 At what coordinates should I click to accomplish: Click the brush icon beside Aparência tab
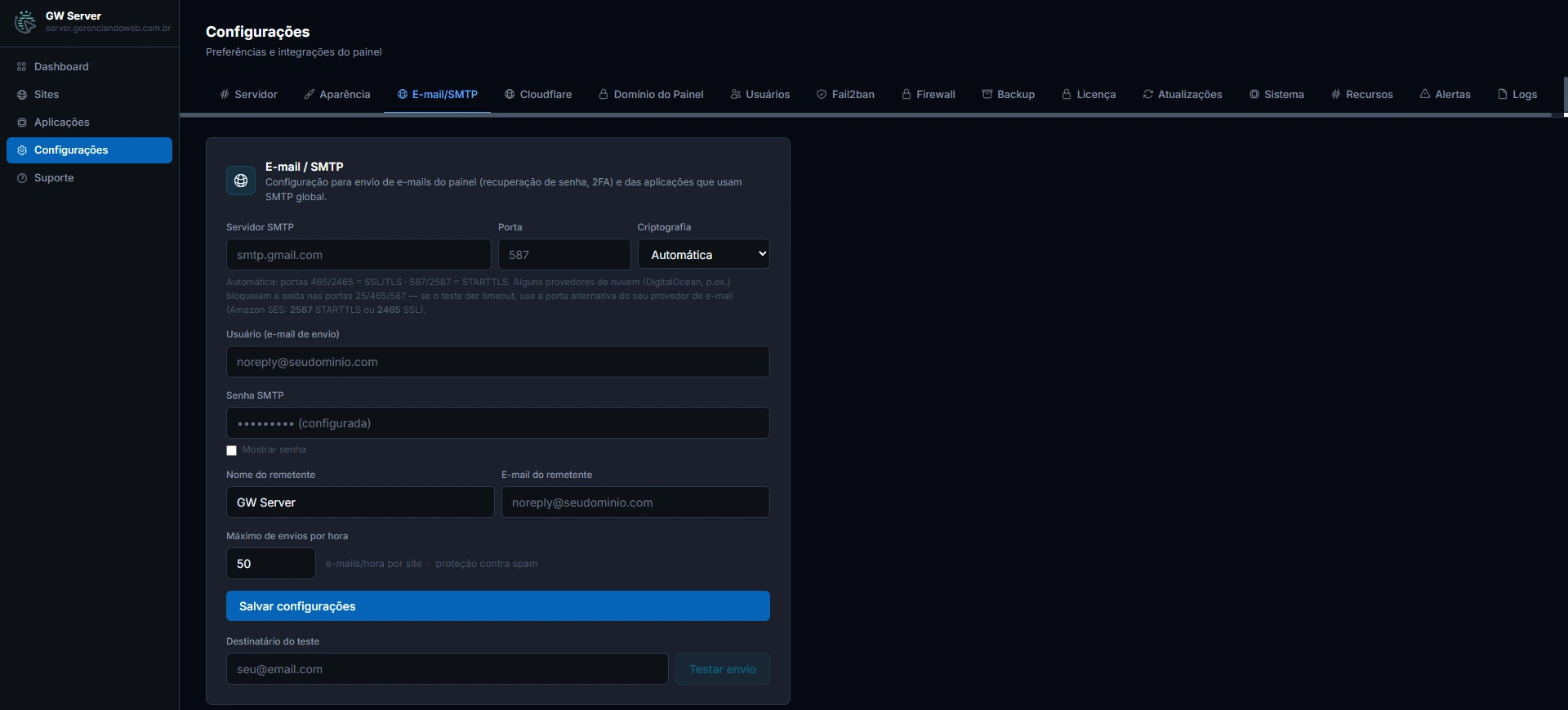pyautogui.click(x=310, y=94)
